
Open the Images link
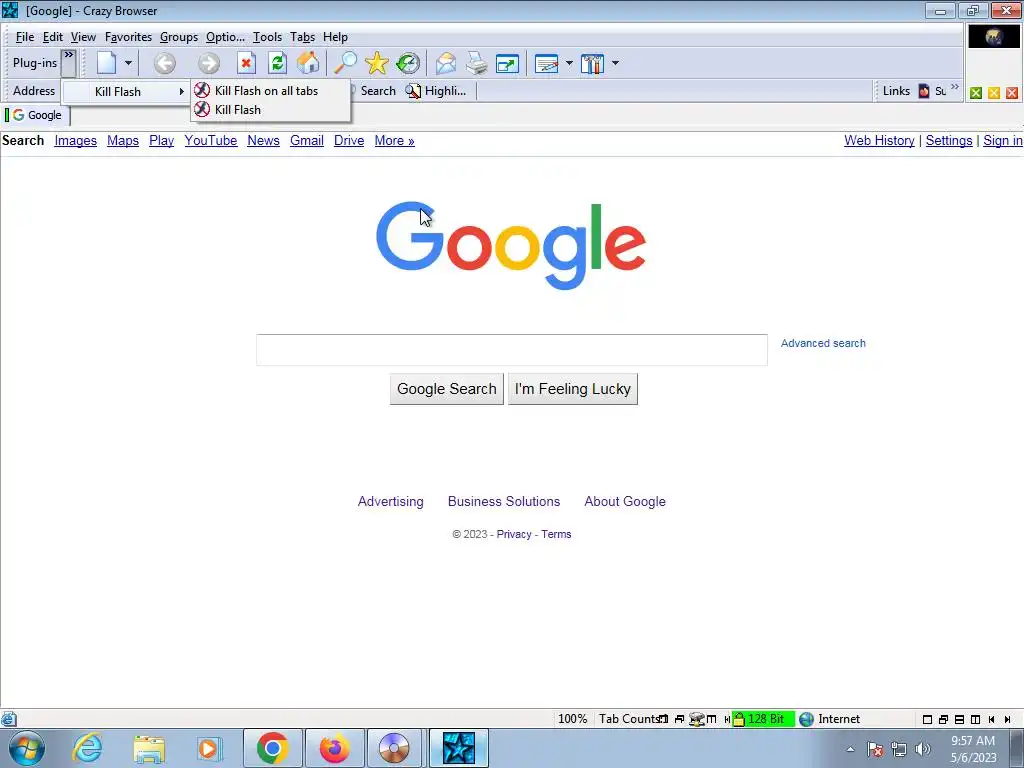click(x=76, y=140)
